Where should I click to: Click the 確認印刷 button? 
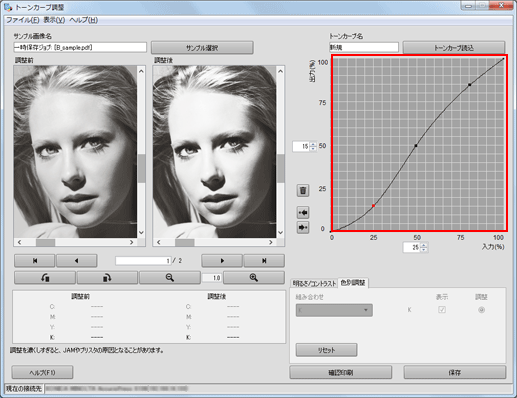pyautogui.click(x=341, y=372)
